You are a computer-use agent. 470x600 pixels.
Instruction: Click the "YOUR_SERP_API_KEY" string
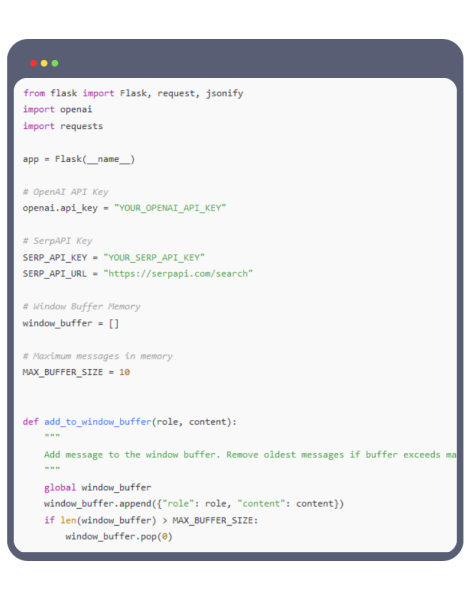pyautogui.click(x=154, y=257)
